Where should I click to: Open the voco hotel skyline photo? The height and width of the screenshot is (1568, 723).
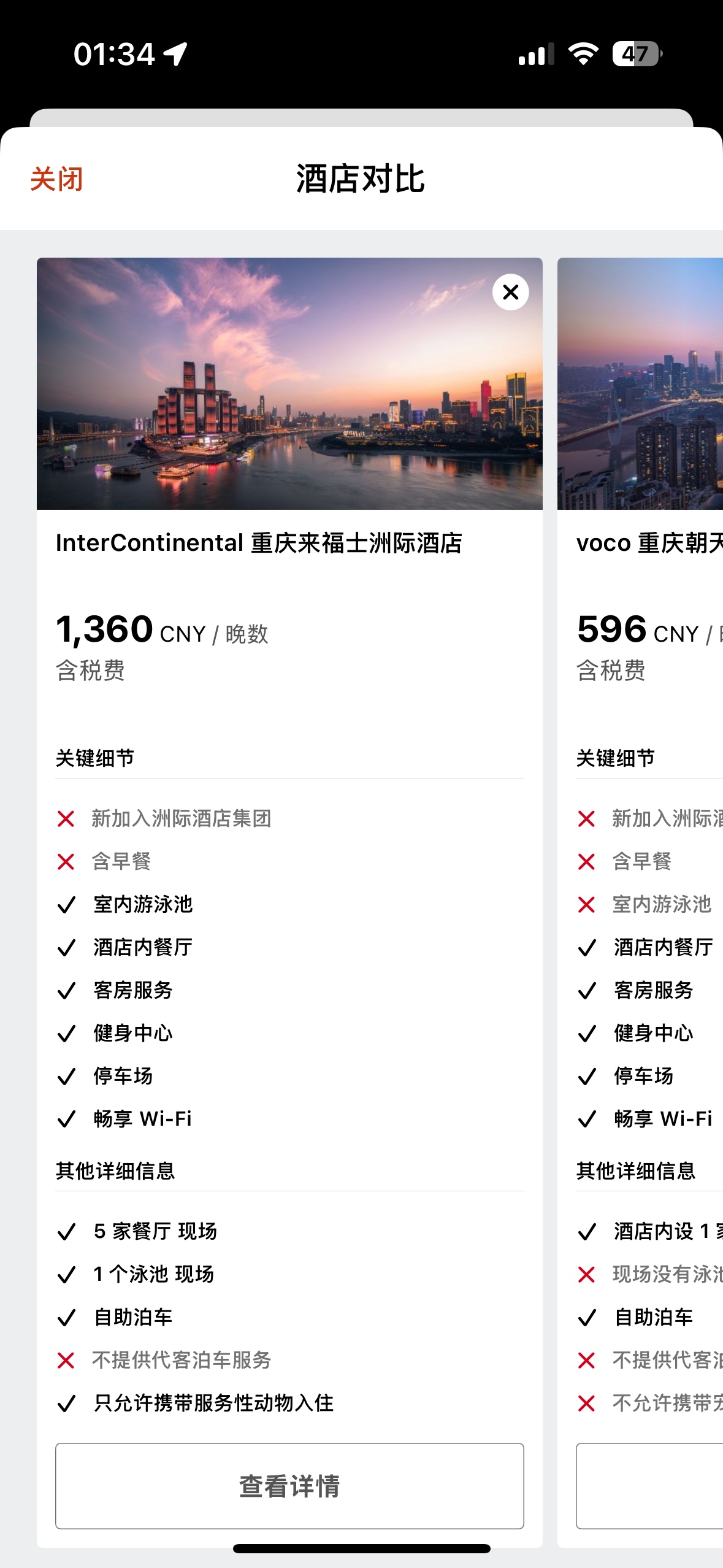click(640, 383)
